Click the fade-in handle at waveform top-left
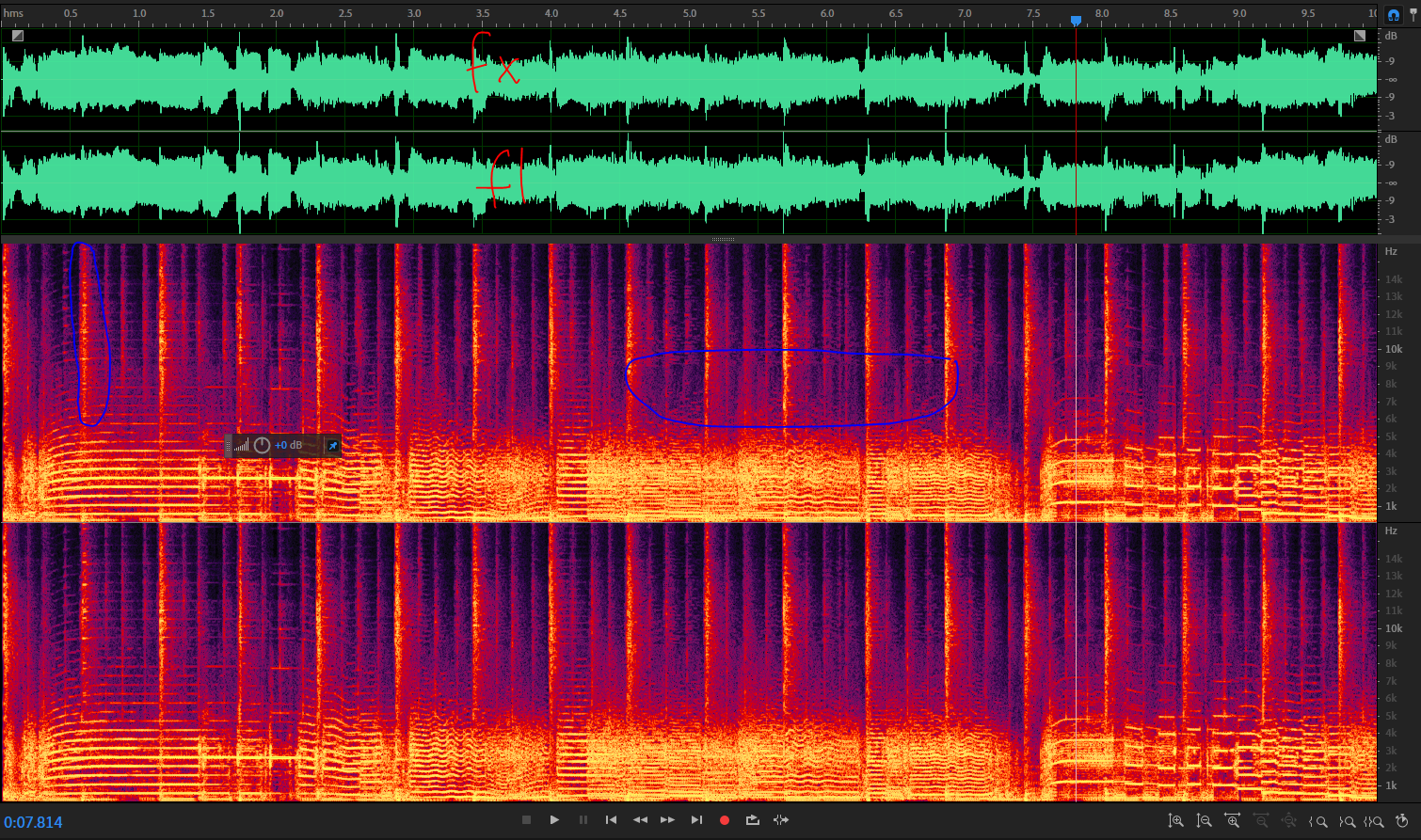The width and height of the screenshot is (1421, 840). [18, 36]
